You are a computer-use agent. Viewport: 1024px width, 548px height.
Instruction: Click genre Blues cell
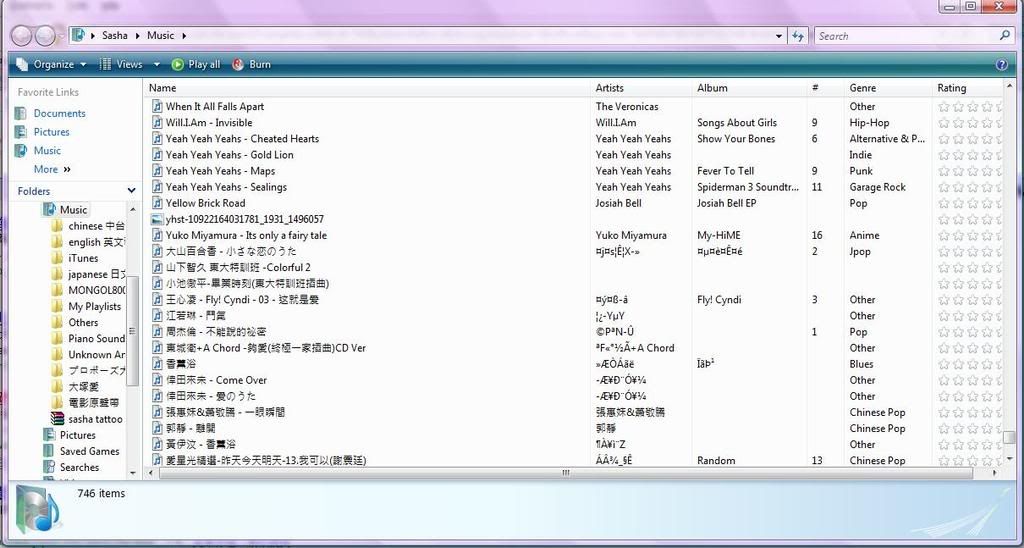point(861,364)
